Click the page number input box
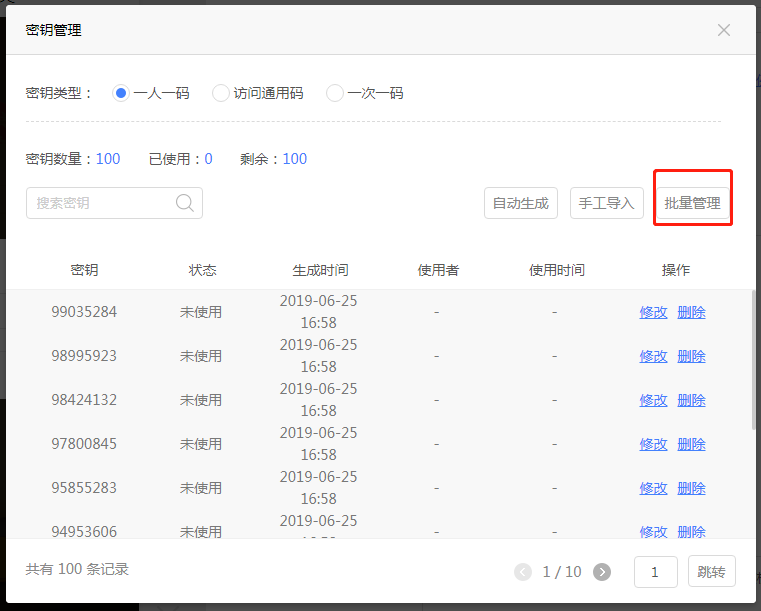The height and width of the screenshot is (611, 761). pos(655,572)
